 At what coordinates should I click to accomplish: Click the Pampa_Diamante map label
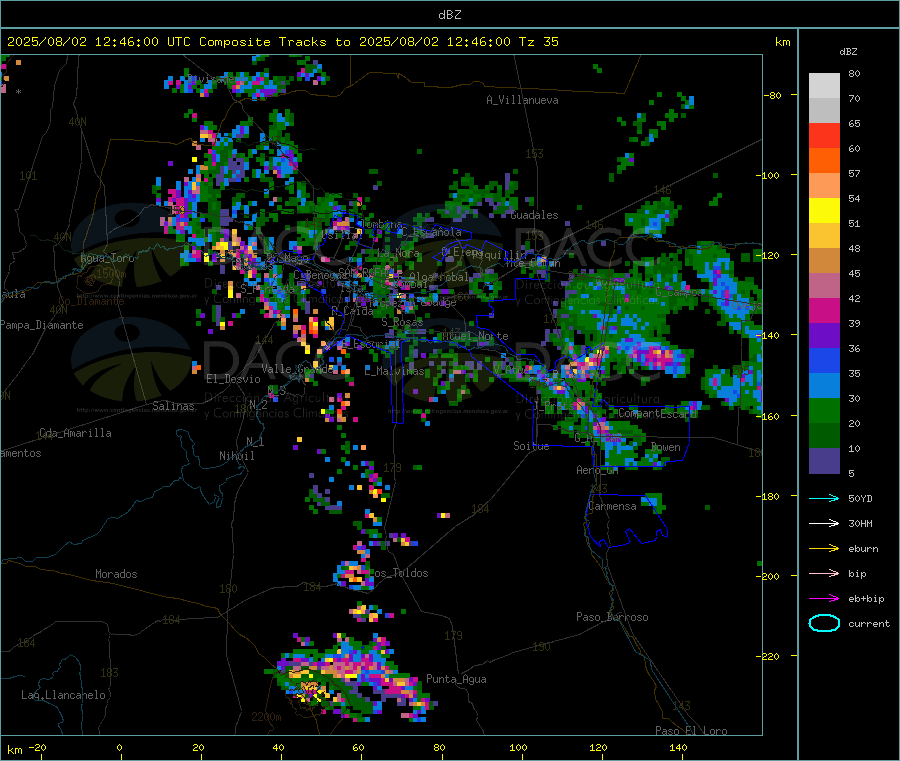[41, 325]
